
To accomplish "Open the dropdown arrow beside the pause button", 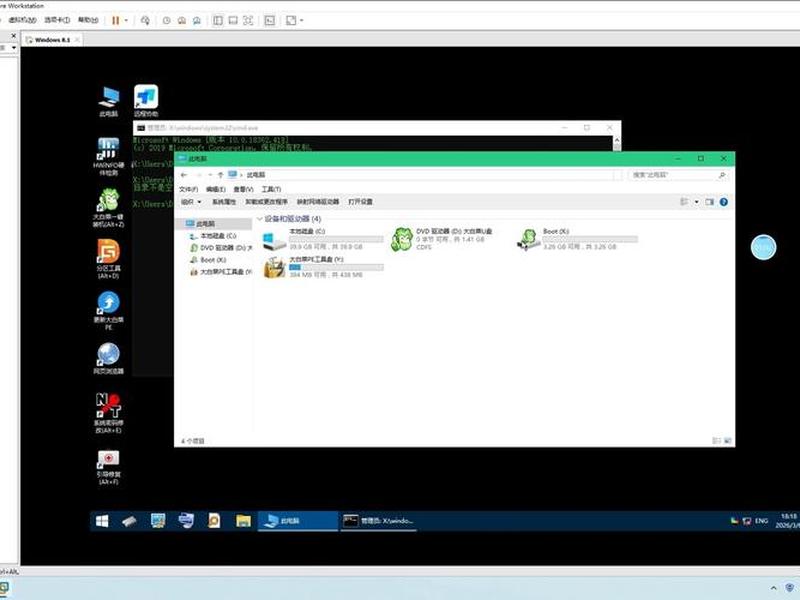I will 126,20.
